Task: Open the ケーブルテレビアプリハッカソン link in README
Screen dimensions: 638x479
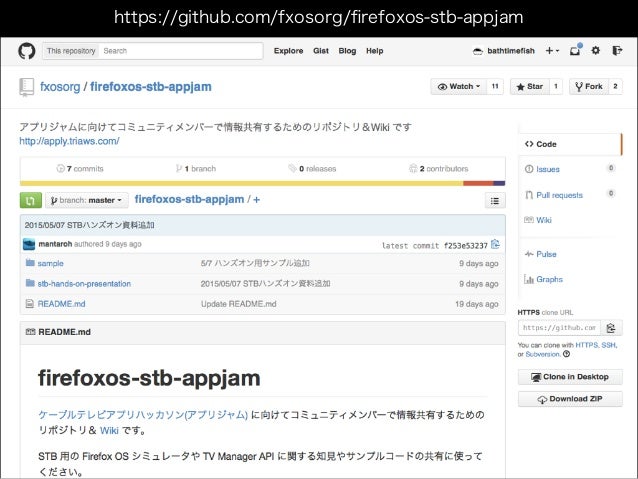Action: click(143, 415)
